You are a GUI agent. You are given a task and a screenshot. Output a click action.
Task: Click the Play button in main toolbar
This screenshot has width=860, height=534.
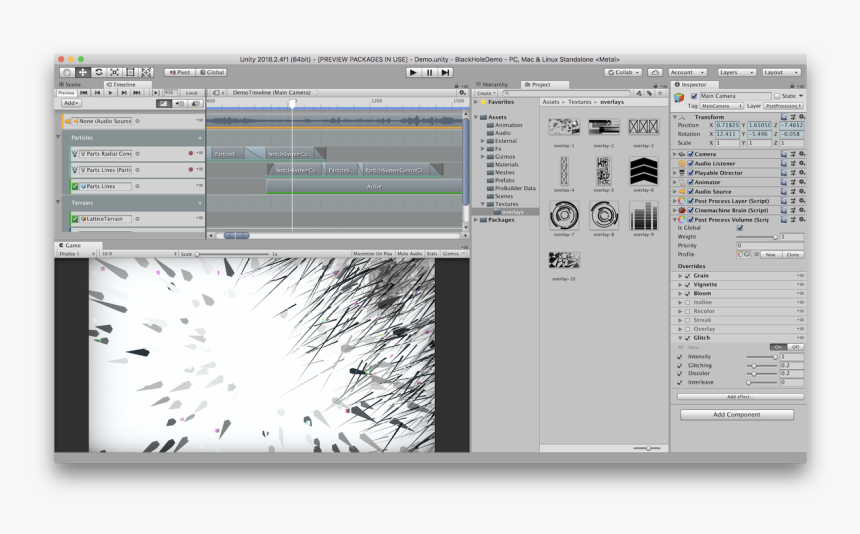point(414,72)
